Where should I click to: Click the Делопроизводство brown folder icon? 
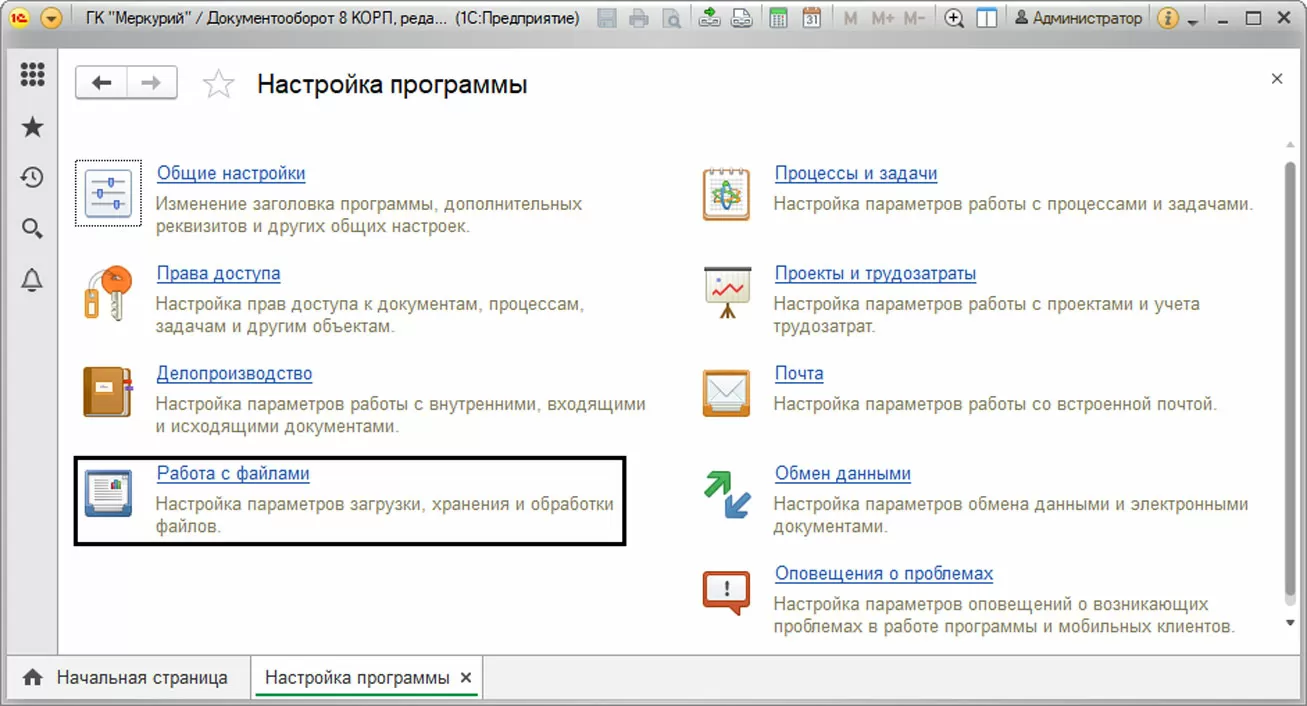pos(107,392)
